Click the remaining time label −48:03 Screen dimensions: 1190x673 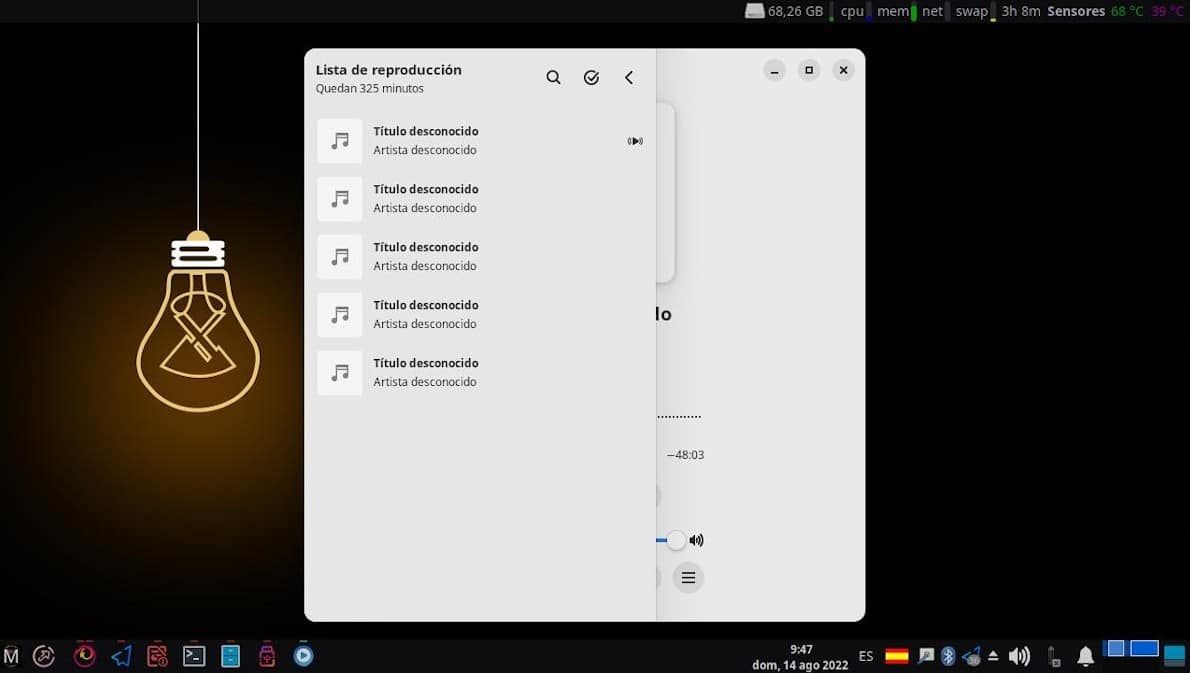[686, 455]
